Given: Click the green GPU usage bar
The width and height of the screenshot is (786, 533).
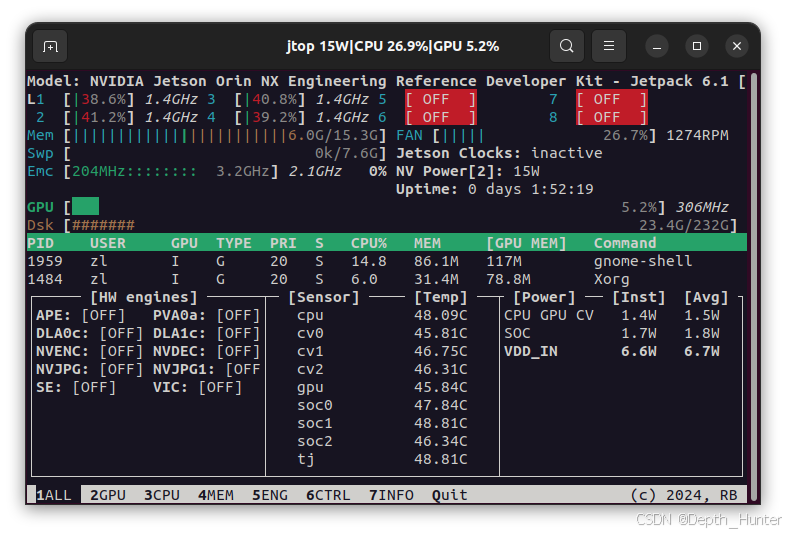Looking at the screenshot, I should pos(85,207).
